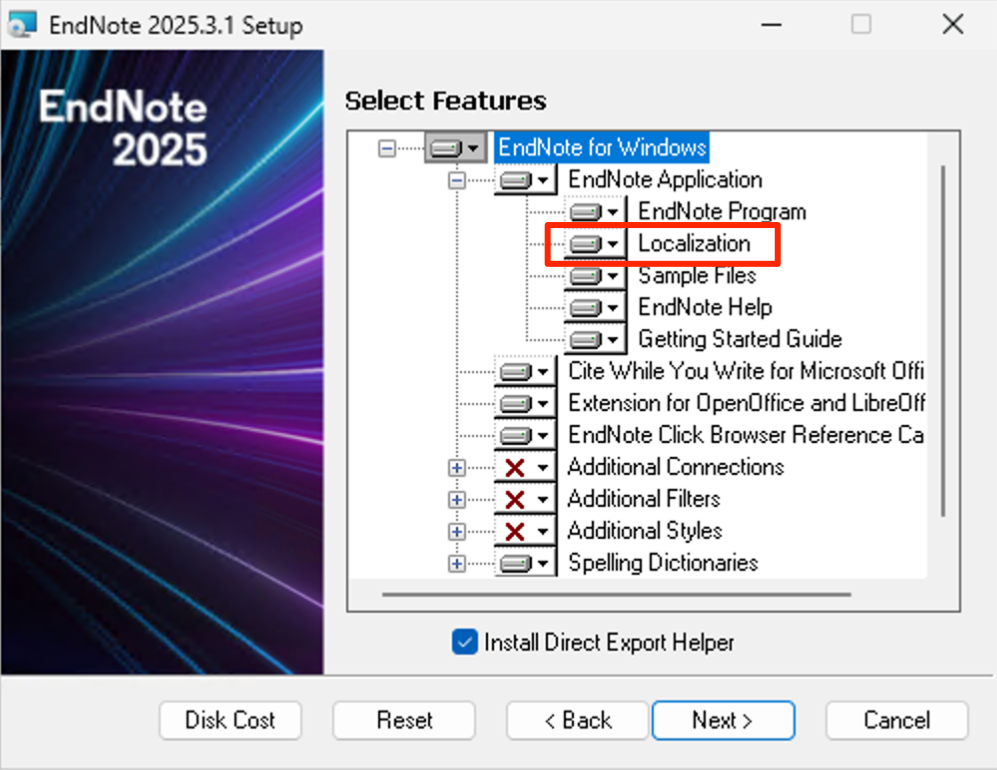
Task: Click the drive icon for Spelling Dictionaries
Action: 515,563
